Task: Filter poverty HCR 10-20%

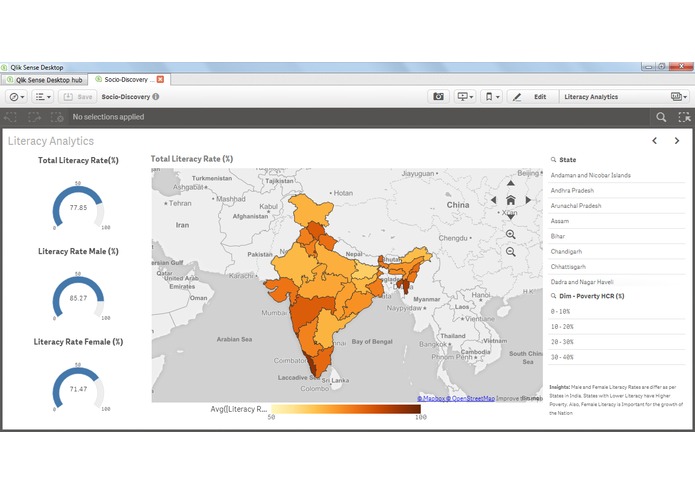Action: [x=617, y=327]
